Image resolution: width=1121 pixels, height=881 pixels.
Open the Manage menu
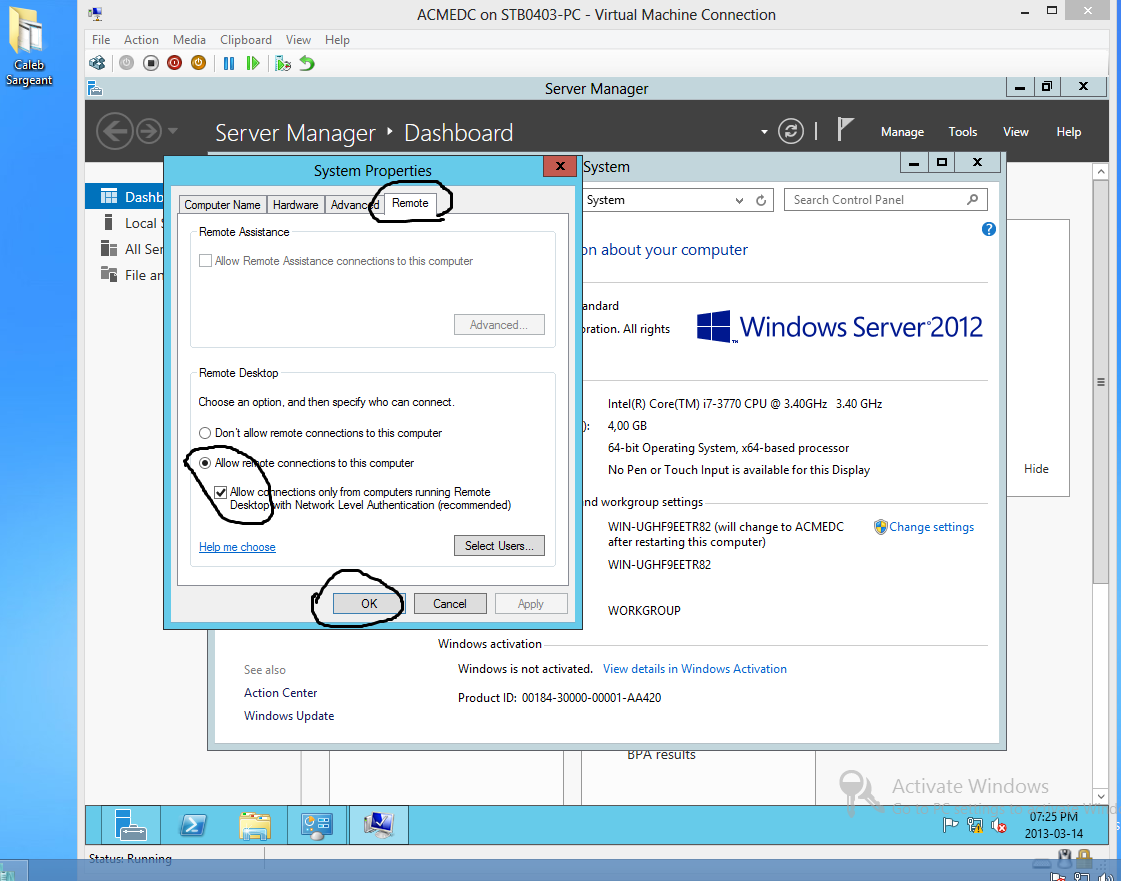coord(902,132)
